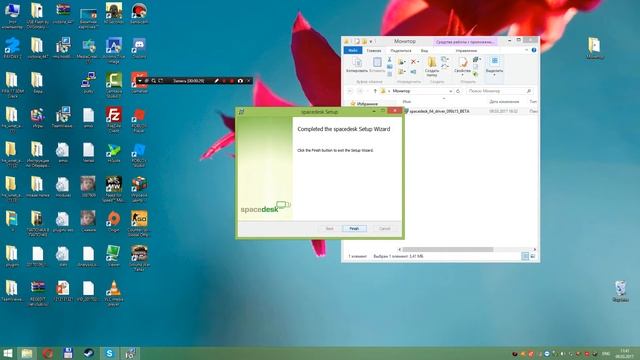Screen dimensions: 640x360
Task: Click the Windows Start button
Action: pyautogui.click(x=7, y=353)
